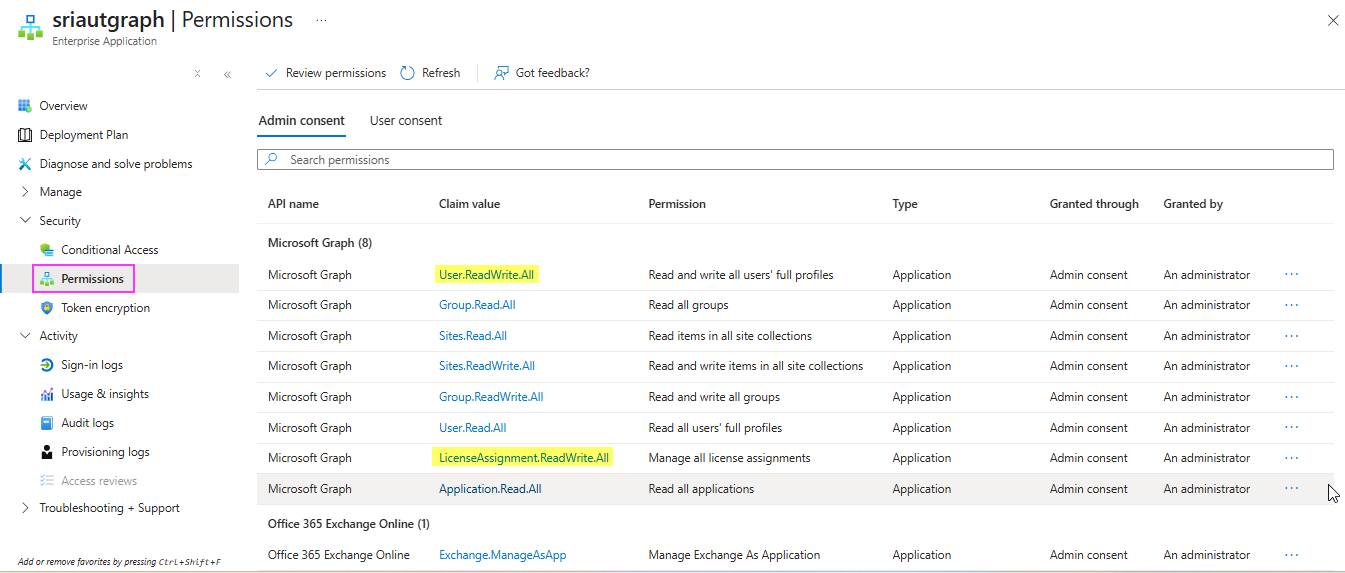1345x573 pixels.
Task: Expand the Manage section chevron
Action: [25, 192]
